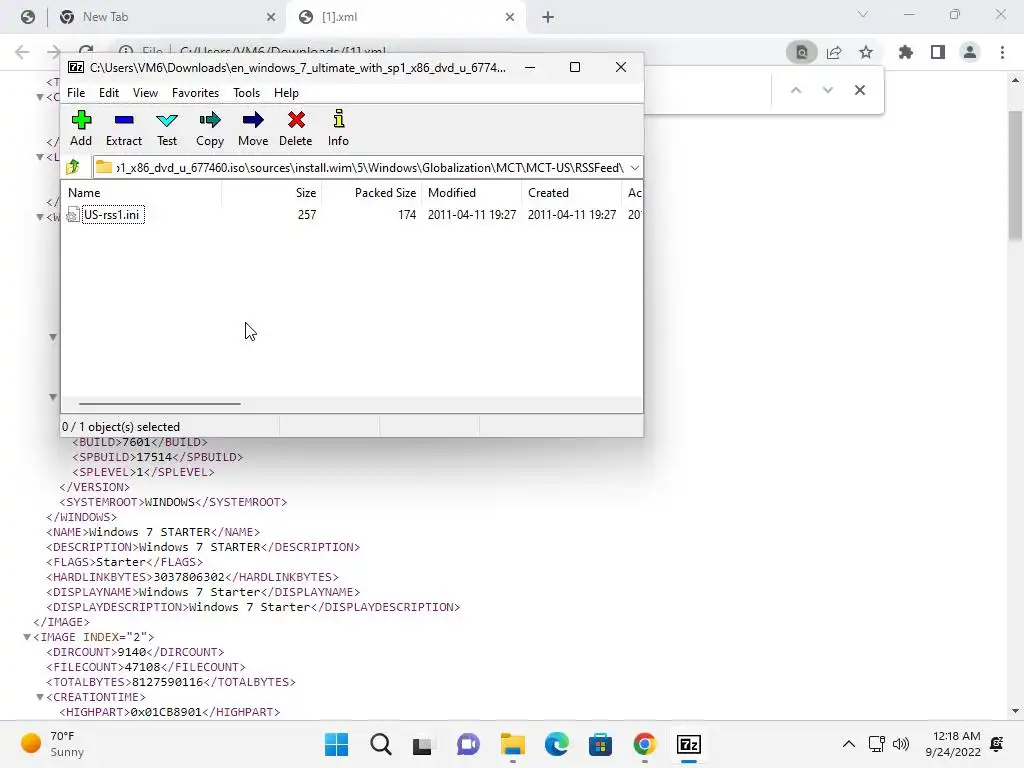The width and height of the screenshot is (1024, 768).
Task: Bookmark this page with the star
Action: click(866, 52)
